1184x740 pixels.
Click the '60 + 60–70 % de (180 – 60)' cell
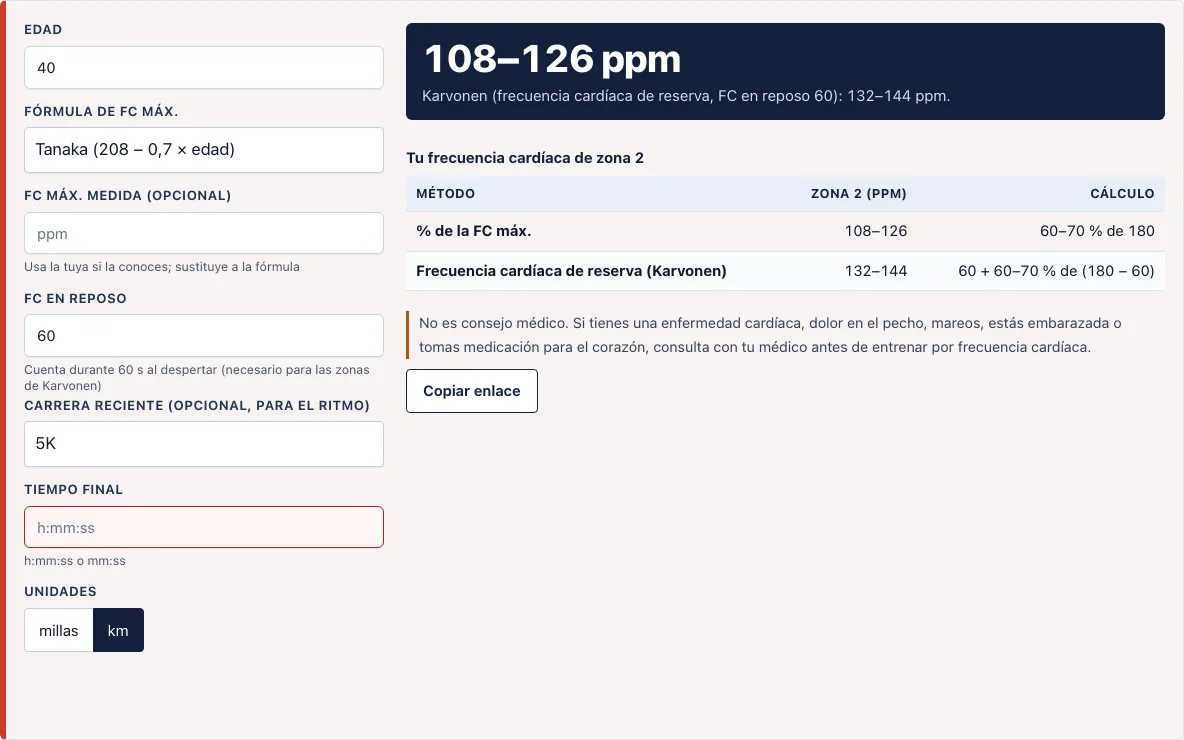click(1056, 271)
